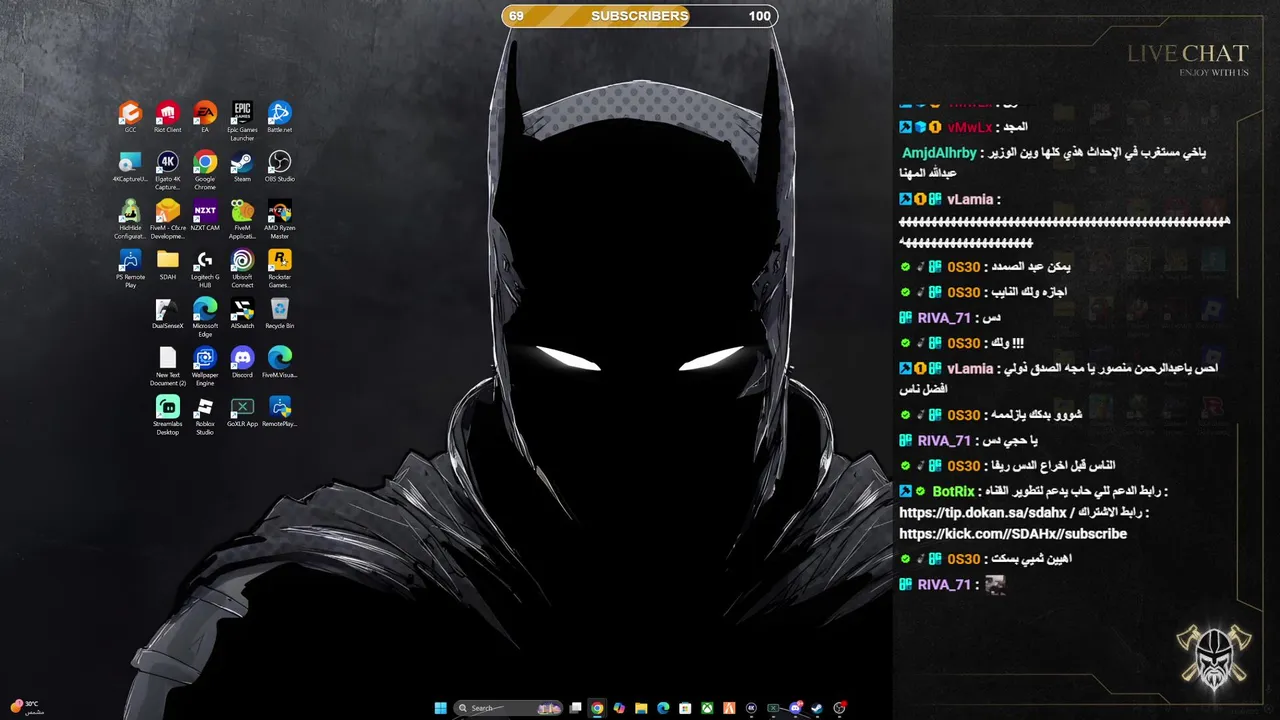Select New Text Document (2) file
The height and width of the screenshot is (720, 1280).
point(167,366)
